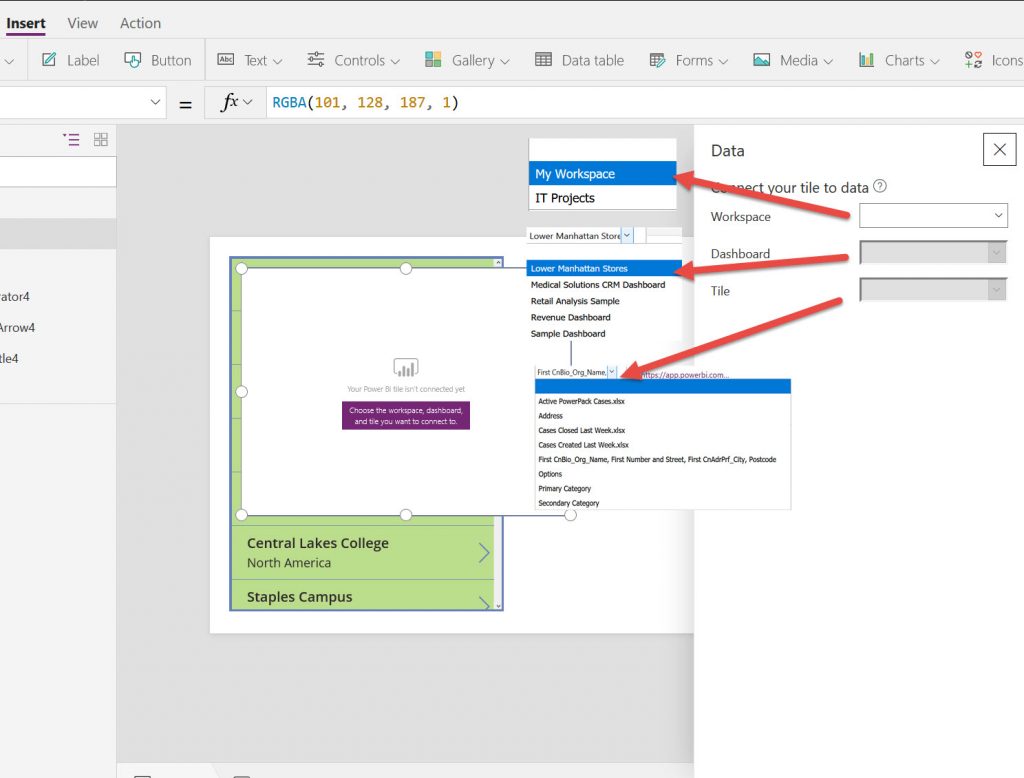Click the Label insert icon

click(x=49, y=60)
